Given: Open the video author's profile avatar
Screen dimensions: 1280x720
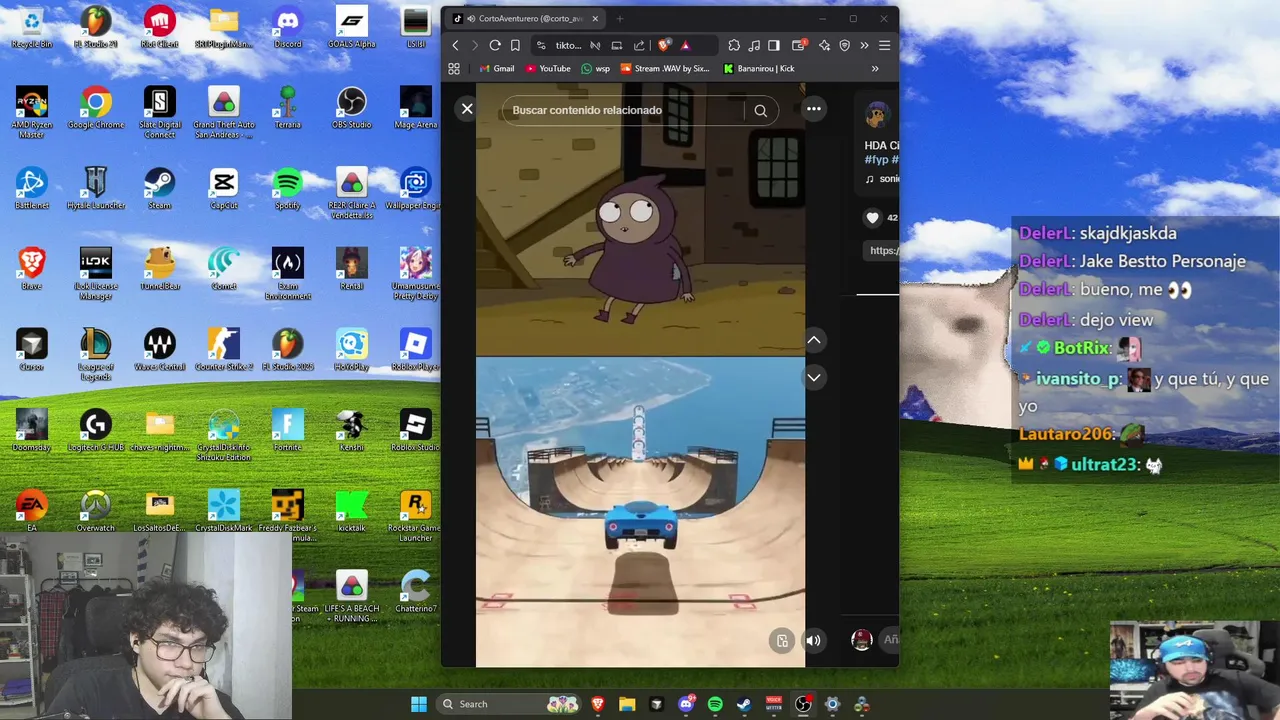Looking at the screenshot, I should [x=877, y=114].
